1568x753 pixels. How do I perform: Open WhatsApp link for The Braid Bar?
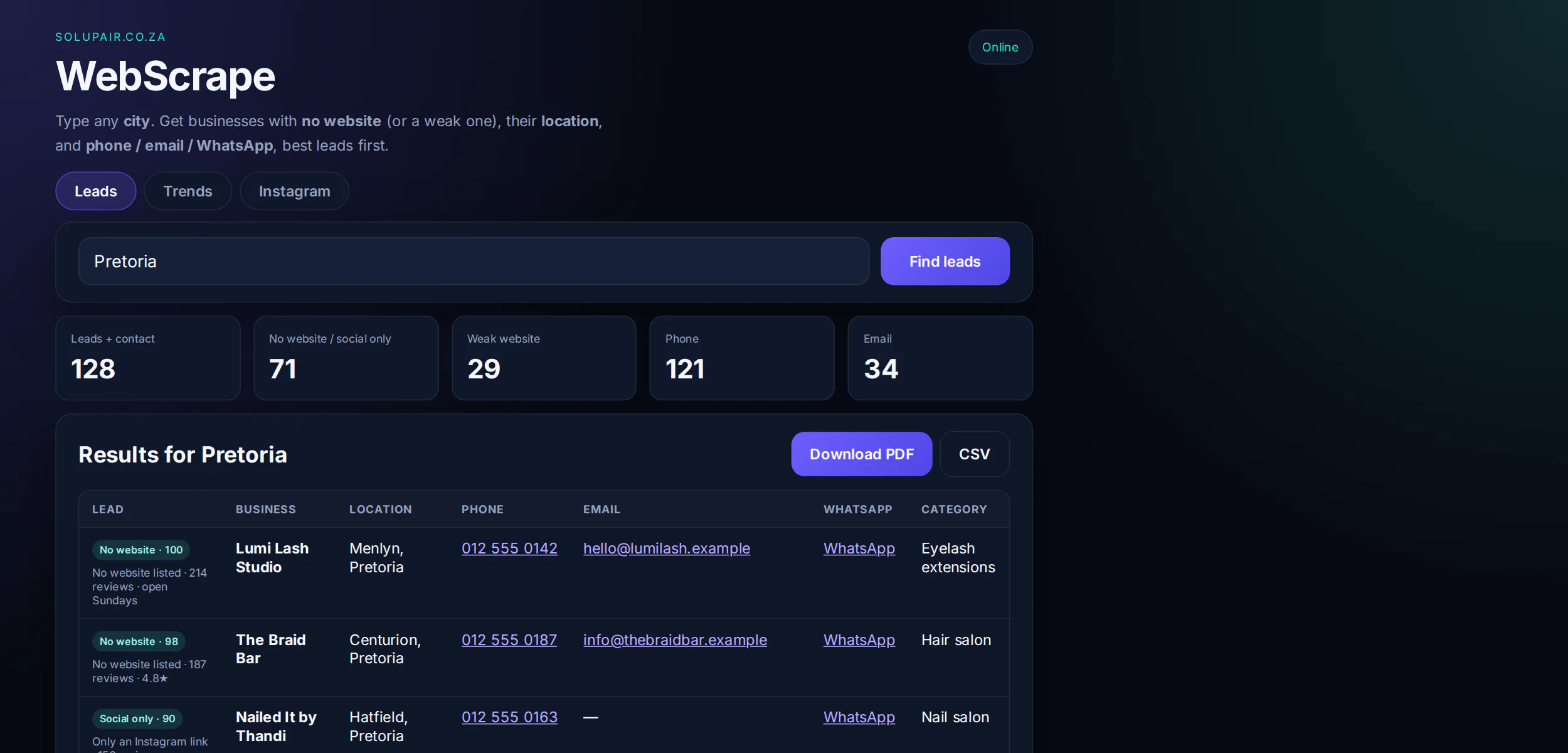[x=859, y=640]
